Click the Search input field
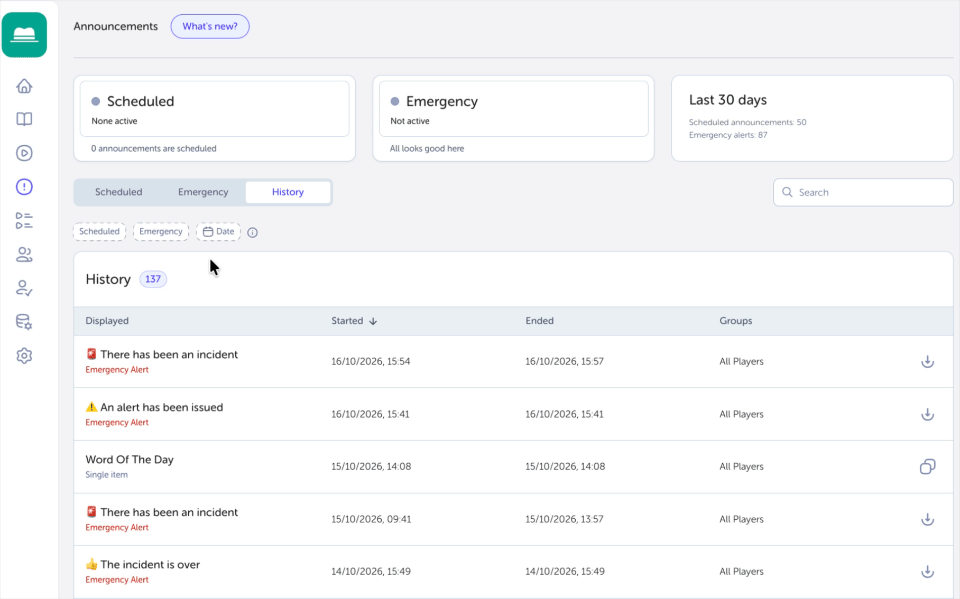 pos(863,192)
